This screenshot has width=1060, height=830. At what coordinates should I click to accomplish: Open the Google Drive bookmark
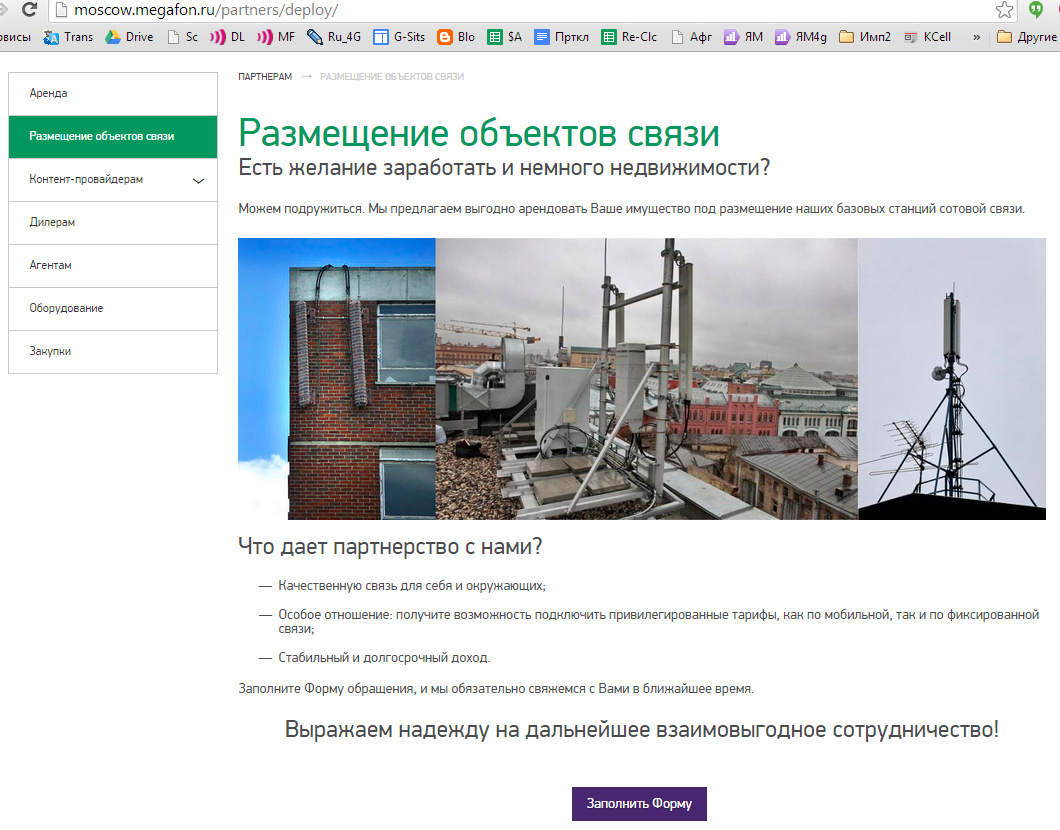pos(129,37)
